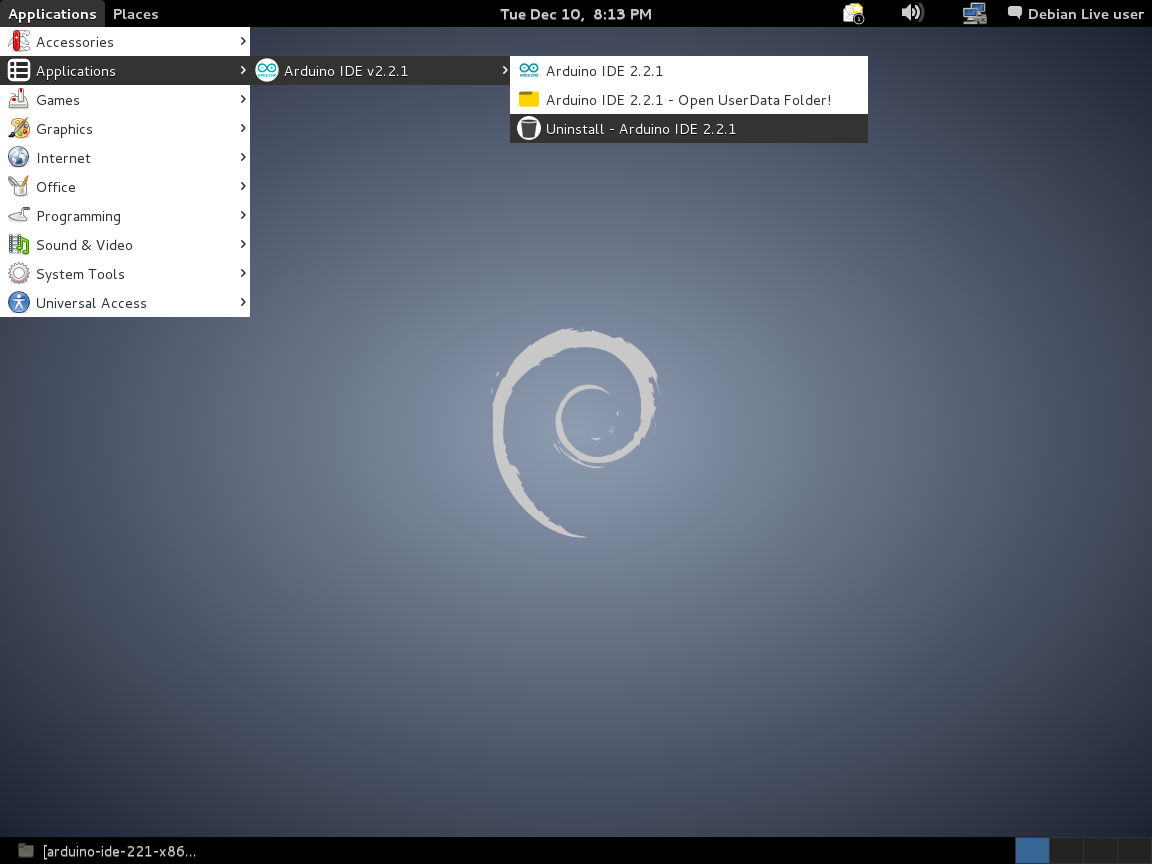Click the network connection icon in top panel

click(x=974, y=13)
